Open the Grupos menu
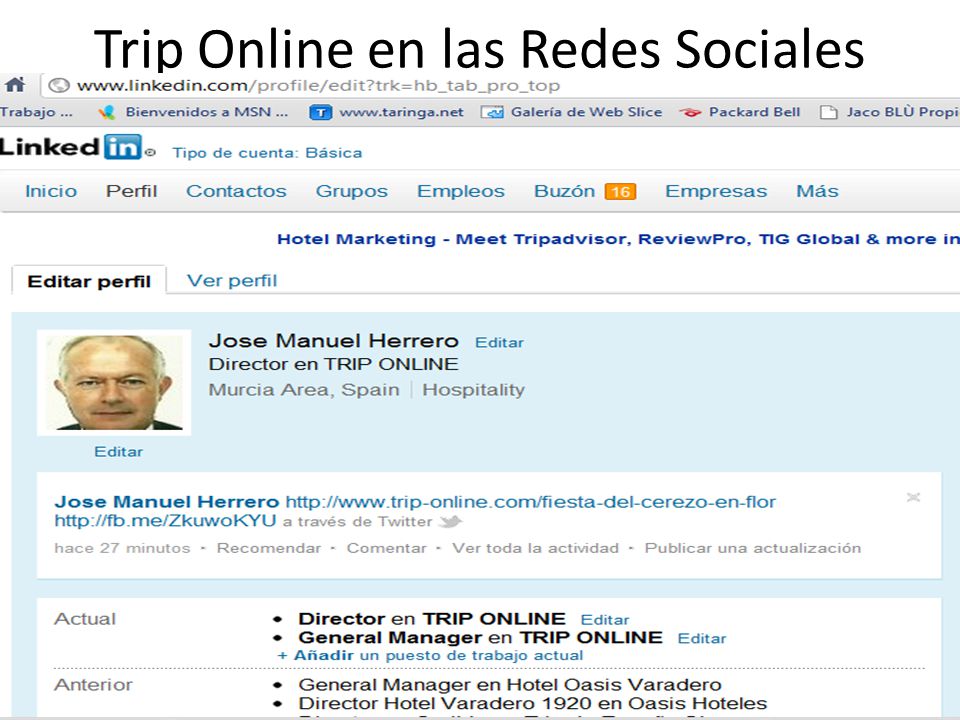This screenshot has height=720, width=960. [351, 191]
